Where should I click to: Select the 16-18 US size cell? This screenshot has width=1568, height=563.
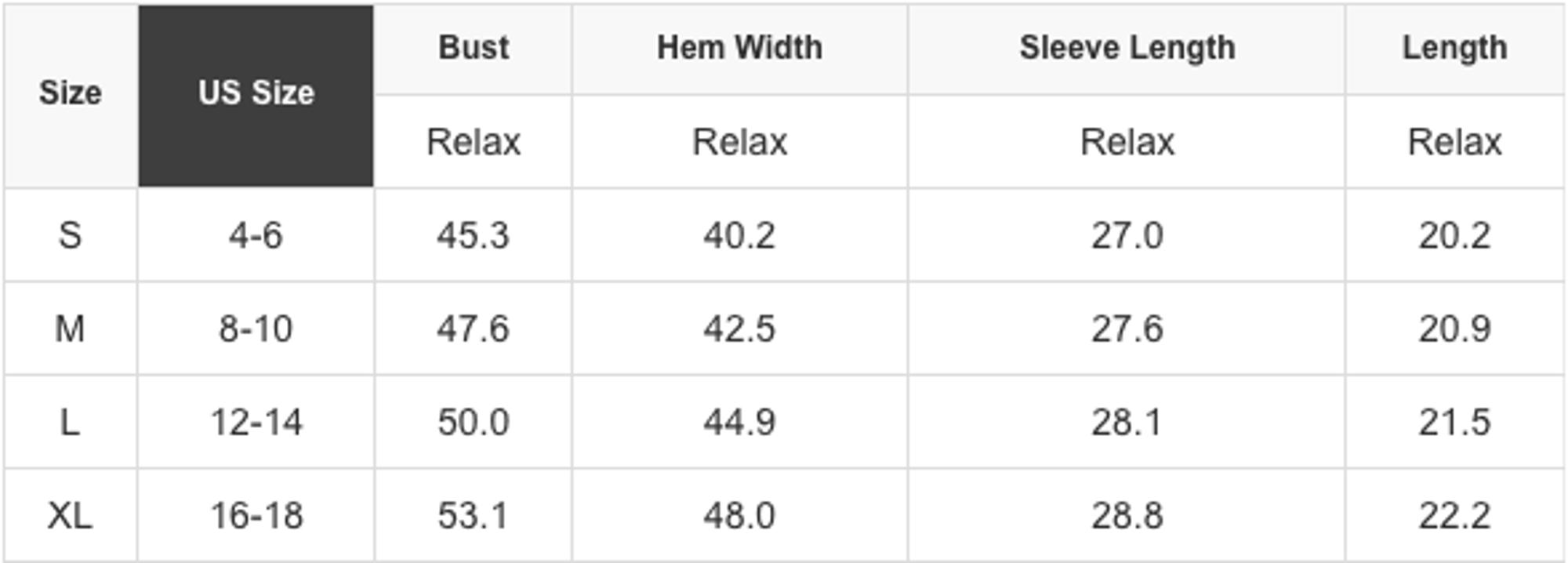[256, 516]
